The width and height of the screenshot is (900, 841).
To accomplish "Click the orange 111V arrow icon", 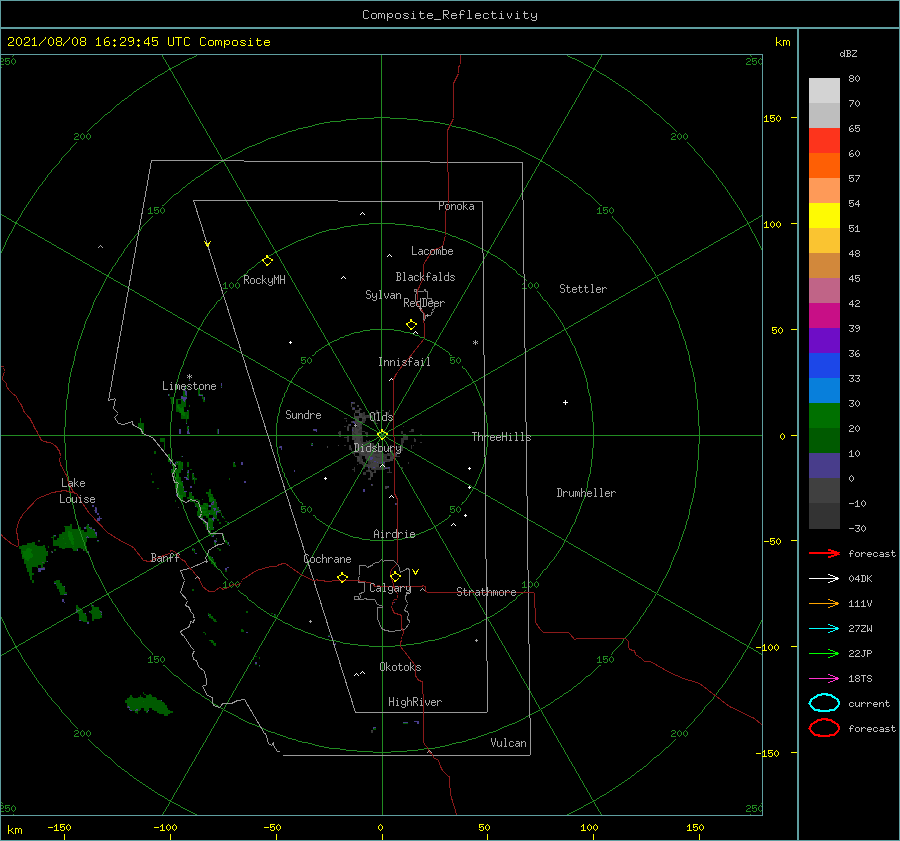I will tap(824, 603).
